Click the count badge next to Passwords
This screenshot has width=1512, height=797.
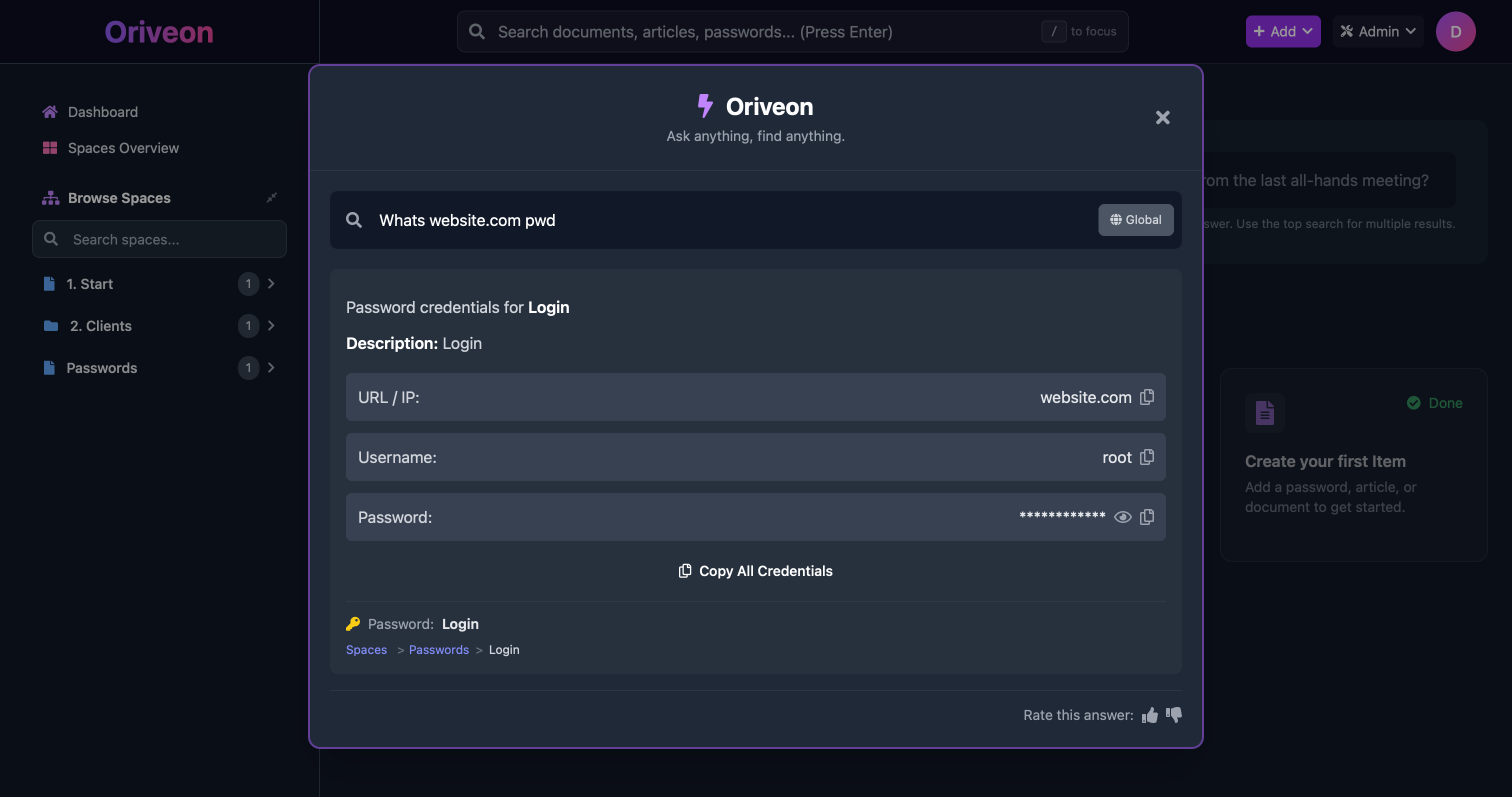click(x=248, y=368)
